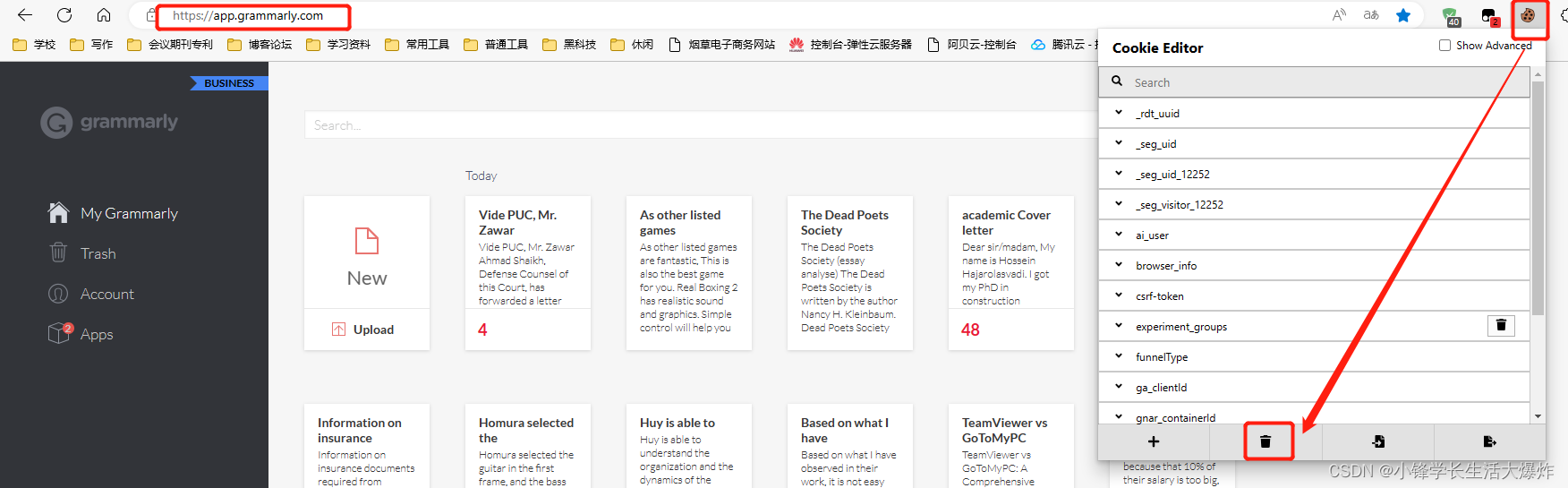This screenshot has height=488, width=1568.
Task: Click the browser address bar URL
Action: coord(248,15)
